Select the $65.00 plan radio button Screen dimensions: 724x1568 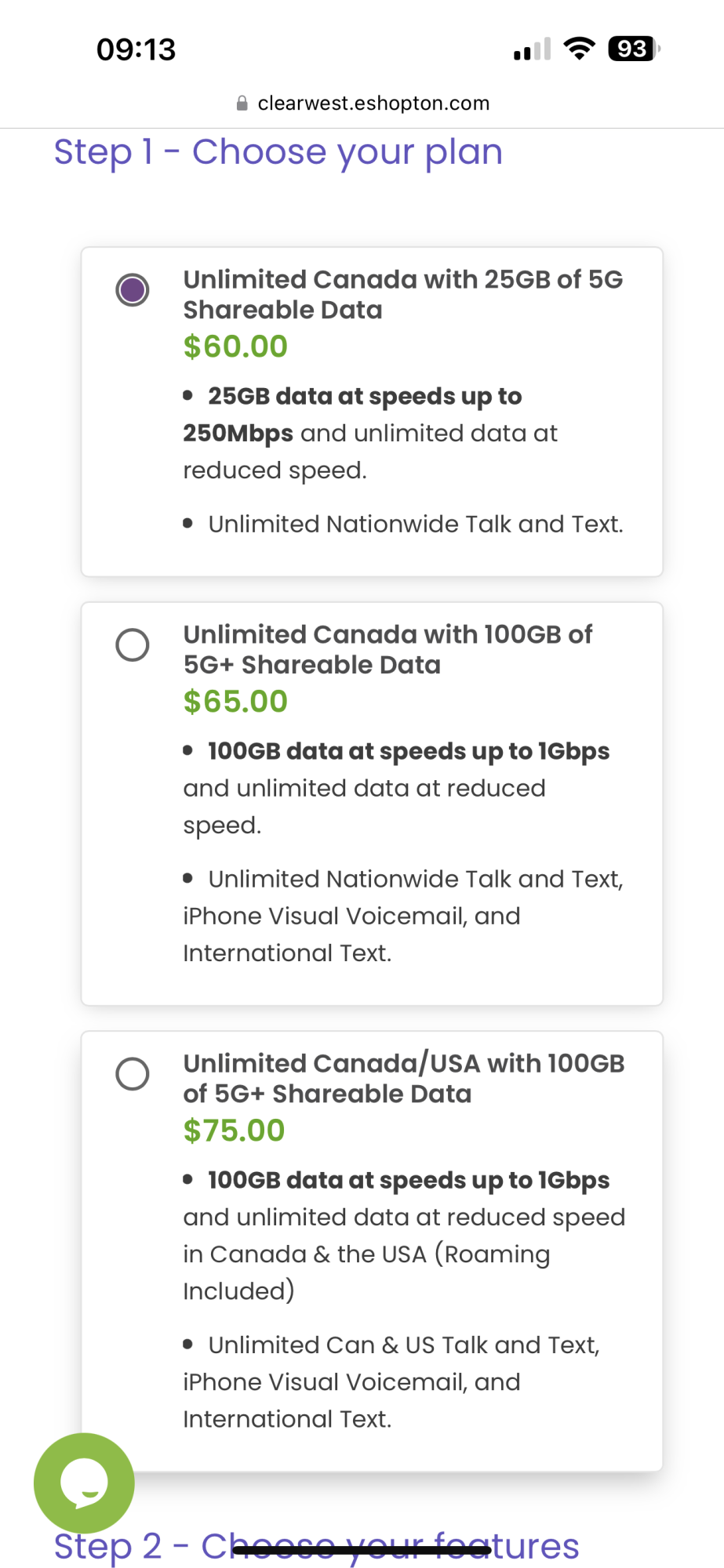coord(133,645)
